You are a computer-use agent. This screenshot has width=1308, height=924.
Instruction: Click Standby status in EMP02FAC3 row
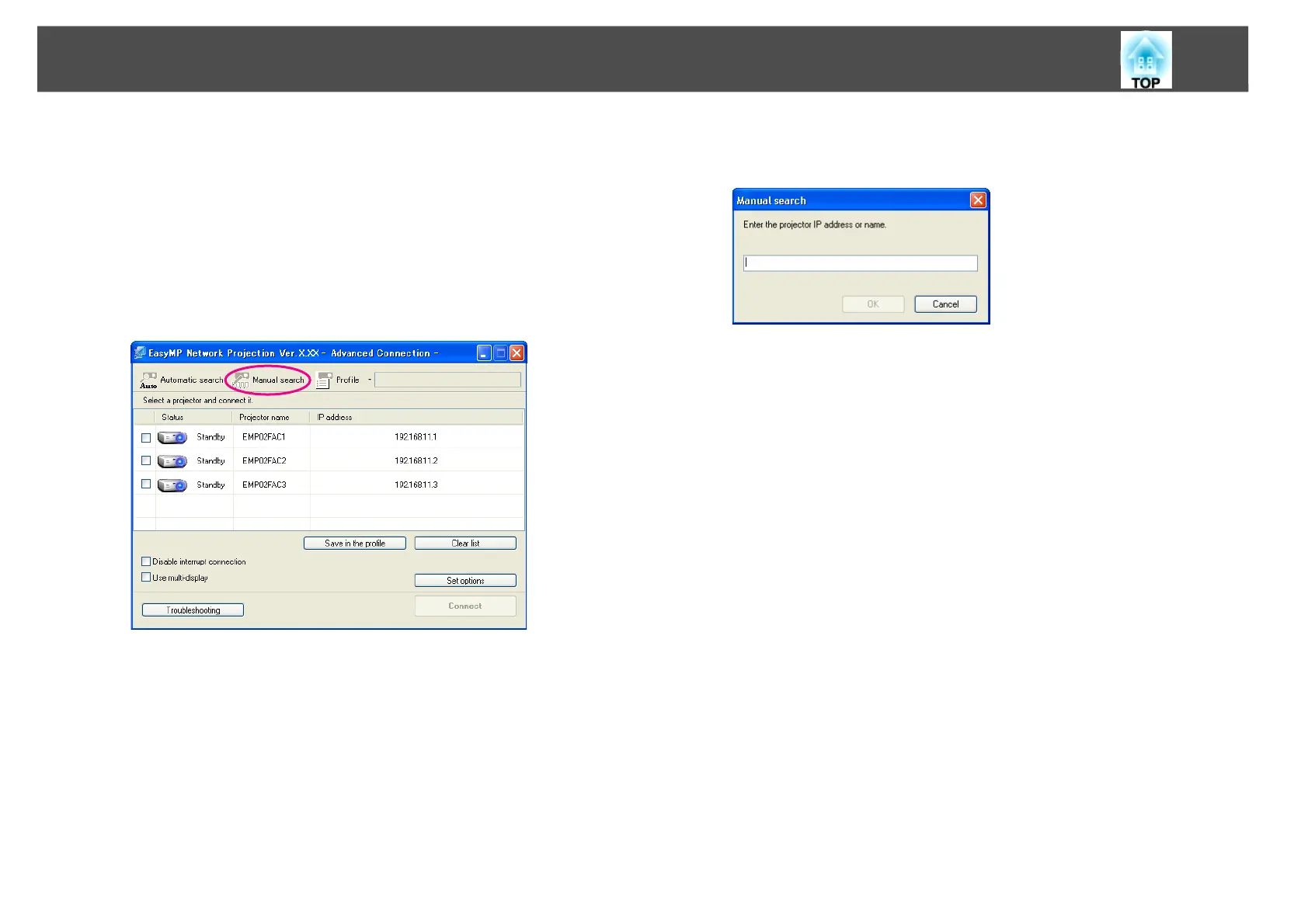(x=210, y=485)
